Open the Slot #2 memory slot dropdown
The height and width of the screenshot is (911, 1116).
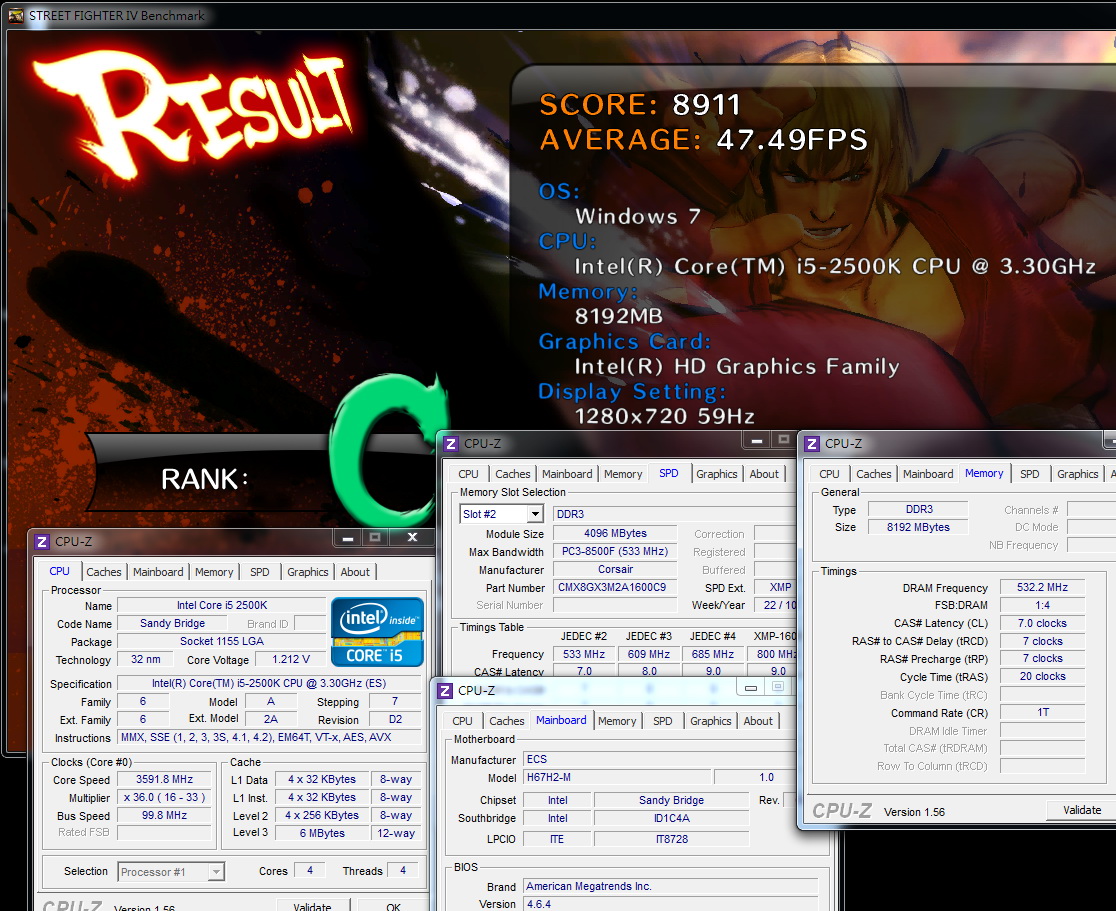tap(535, 514)
